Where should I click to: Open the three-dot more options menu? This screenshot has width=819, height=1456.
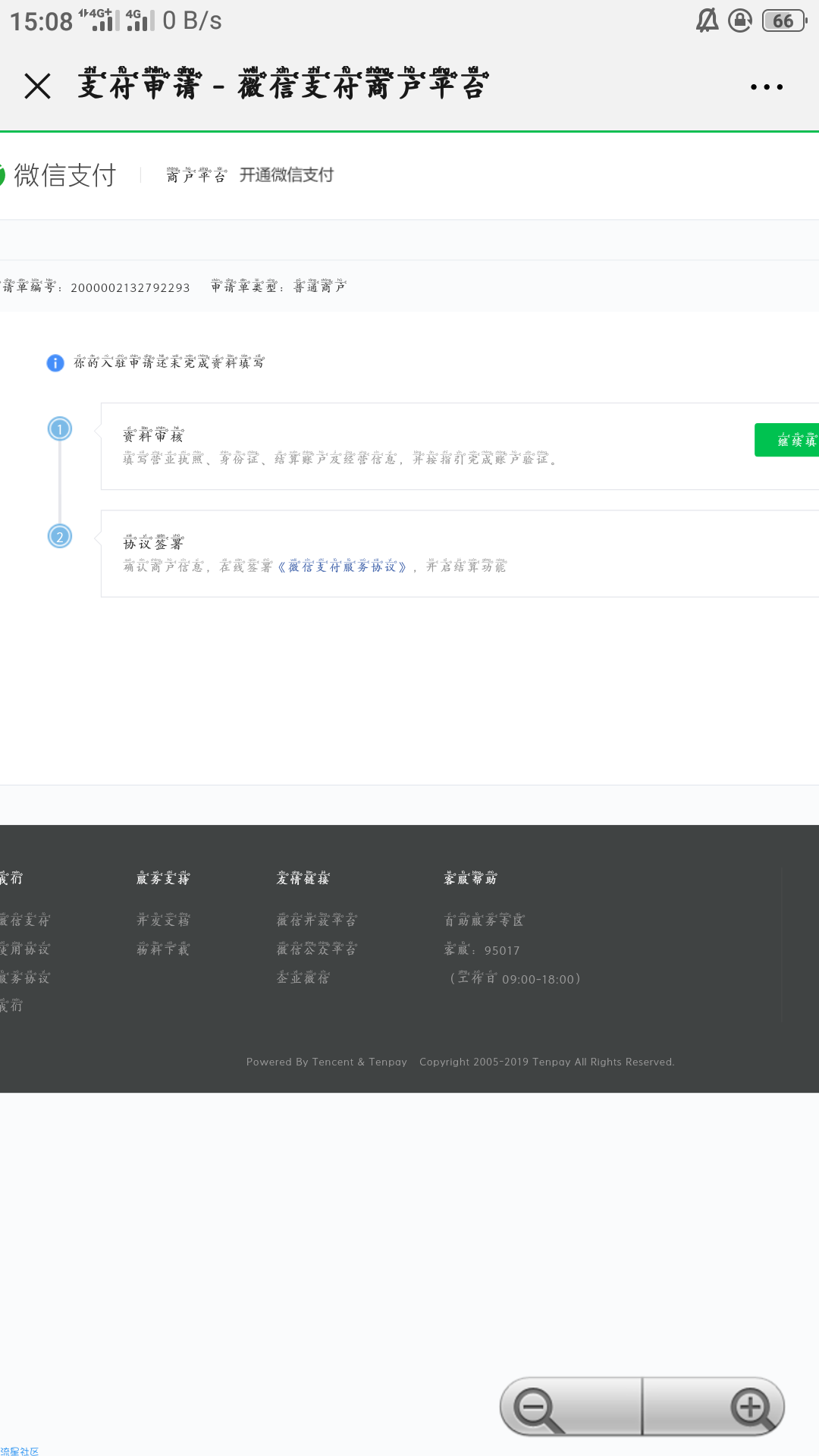(x=766, y=87)
